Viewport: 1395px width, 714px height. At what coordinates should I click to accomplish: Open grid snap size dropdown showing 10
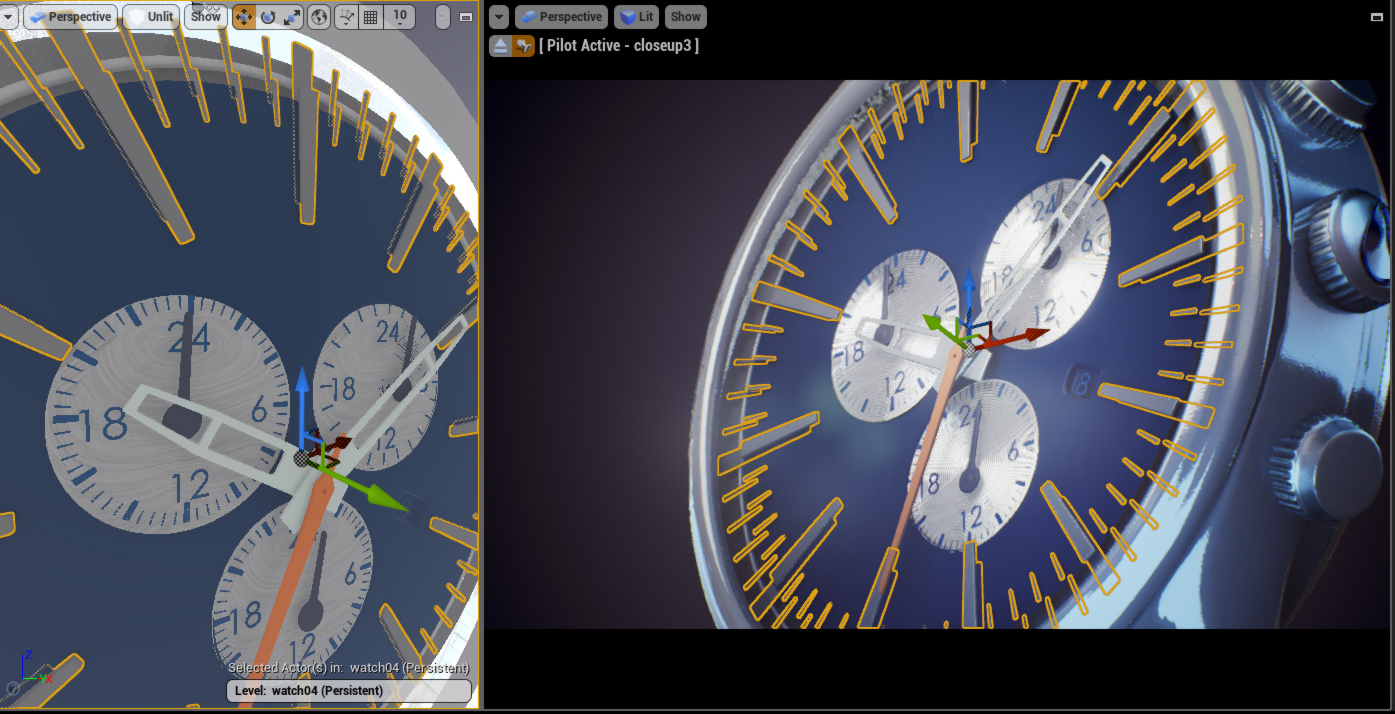400,17
